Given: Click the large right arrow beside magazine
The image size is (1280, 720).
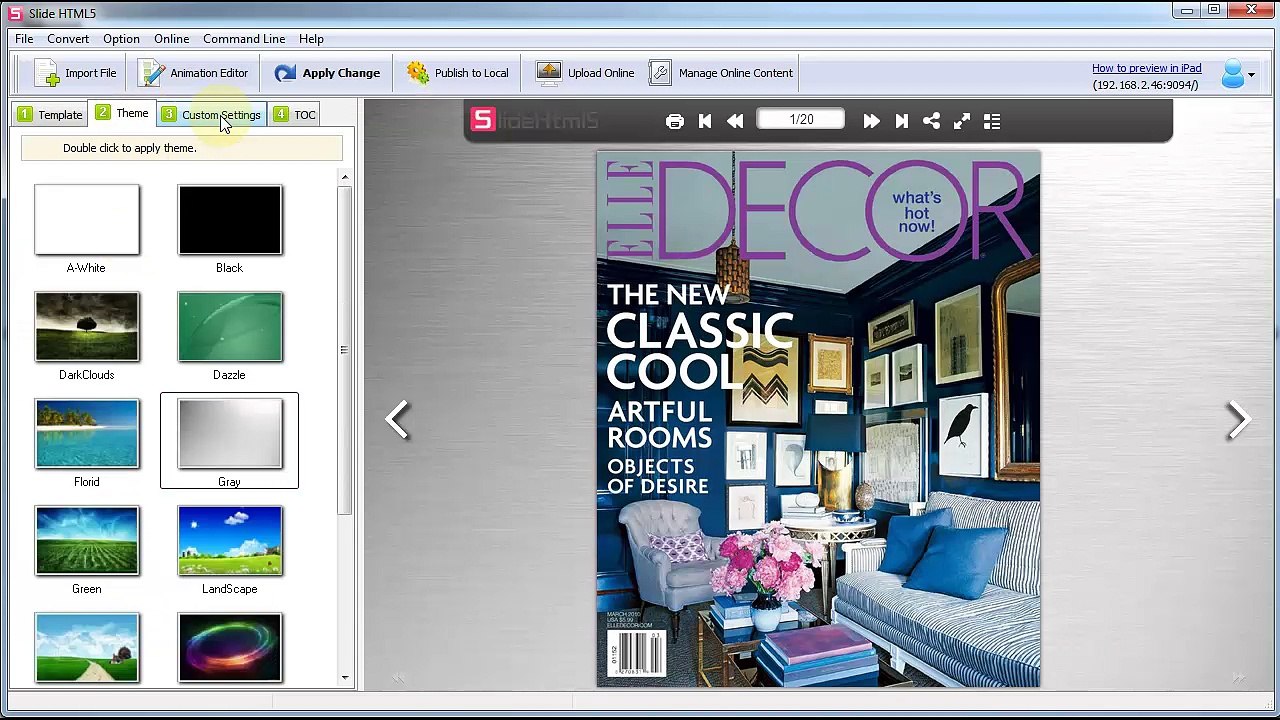Looking at the screenshot, I should coord(1239,419).
